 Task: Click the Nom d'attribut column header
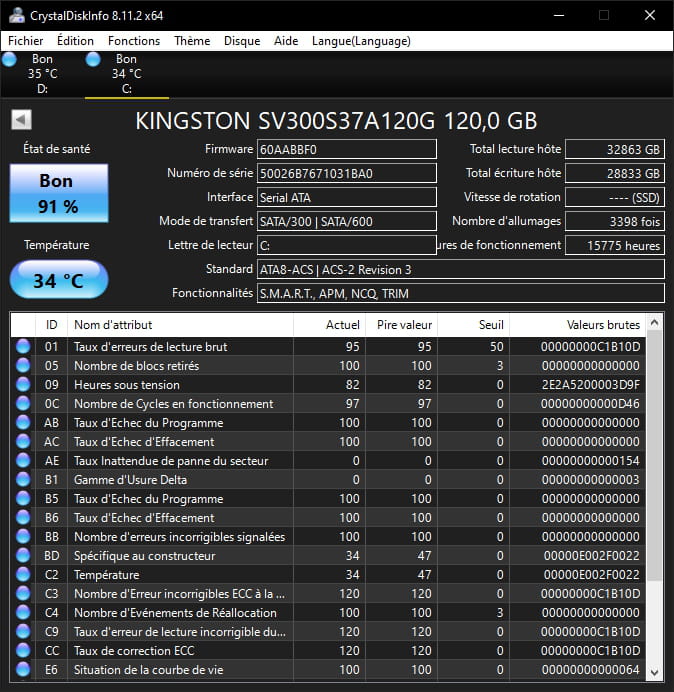click(181, 325)
